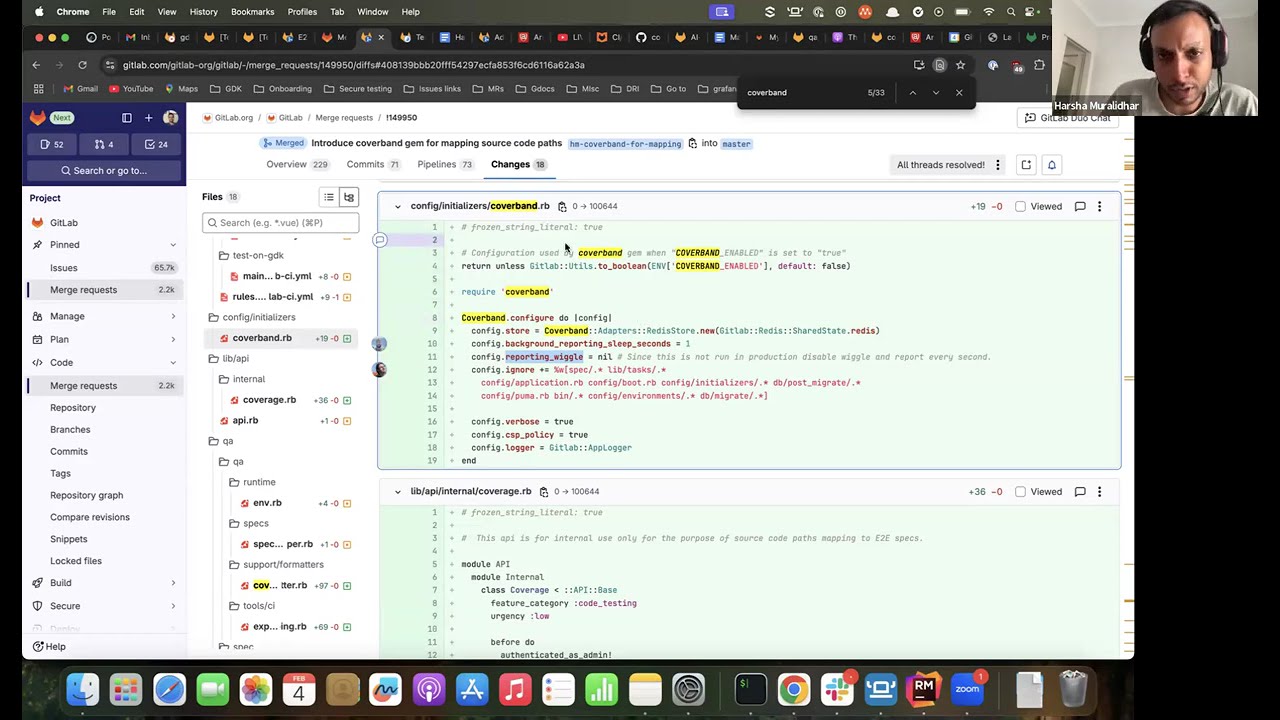The height and width of the screenshot is (720, 1280).
Task: Click the plus create-new icon
Action: (x=149, y=118)
